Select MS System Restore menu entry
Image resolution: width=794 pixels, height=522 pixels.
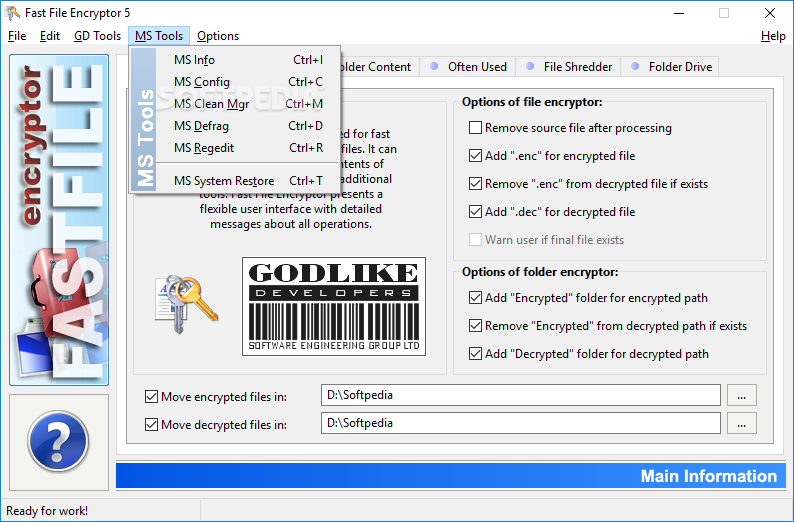tap(248, 181)
